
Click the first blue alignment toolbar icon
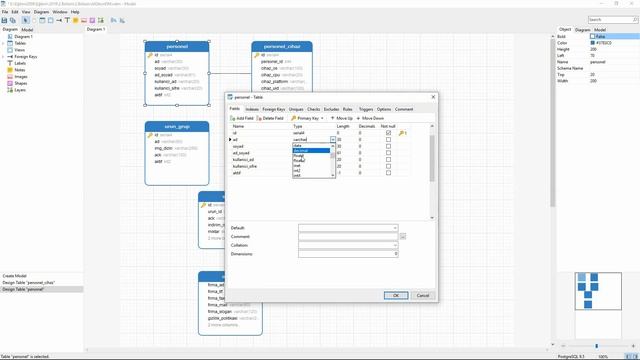(113, 20)
